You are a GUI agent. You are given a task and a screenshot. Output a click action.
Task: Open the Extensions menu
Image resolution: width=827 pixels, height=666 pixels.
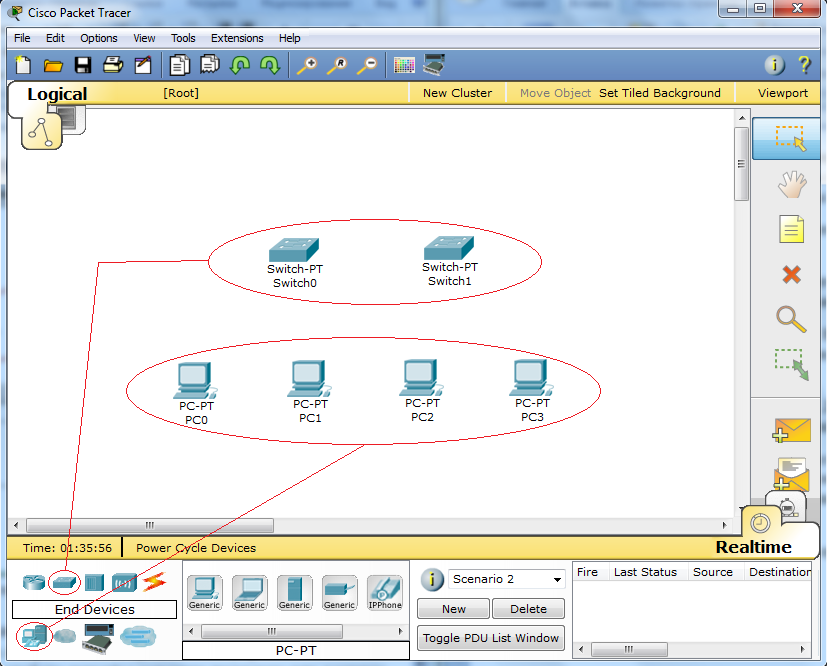tap(237, 38)
